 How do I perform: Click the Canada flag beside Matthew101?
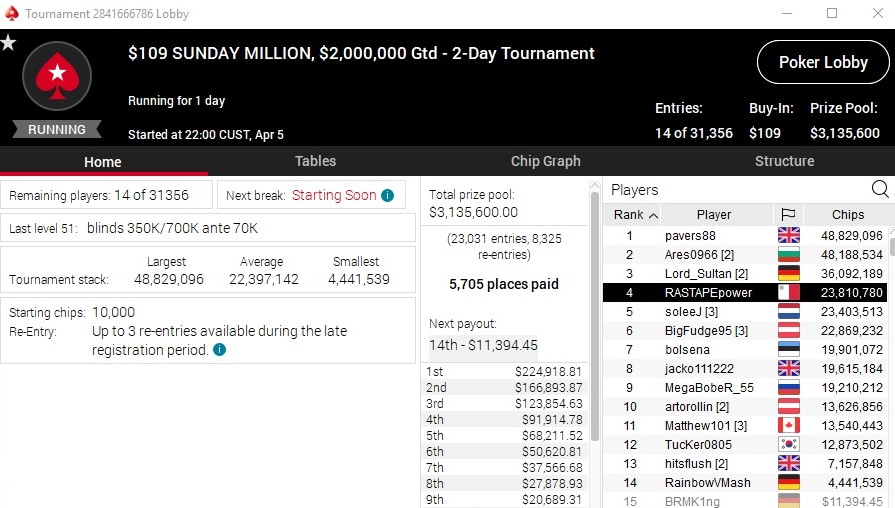788,425
